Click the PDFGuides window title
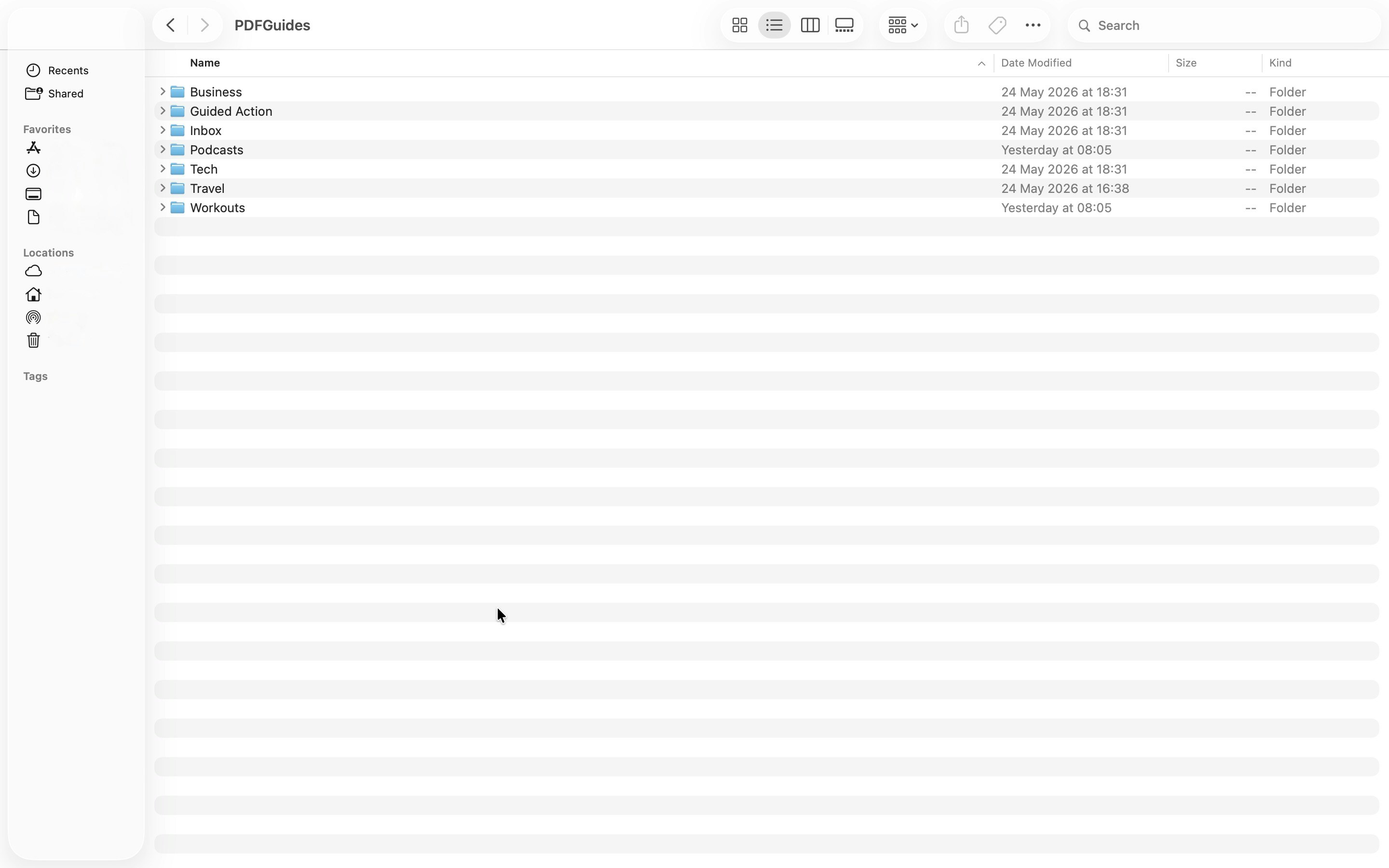 (x=272, y=25)
